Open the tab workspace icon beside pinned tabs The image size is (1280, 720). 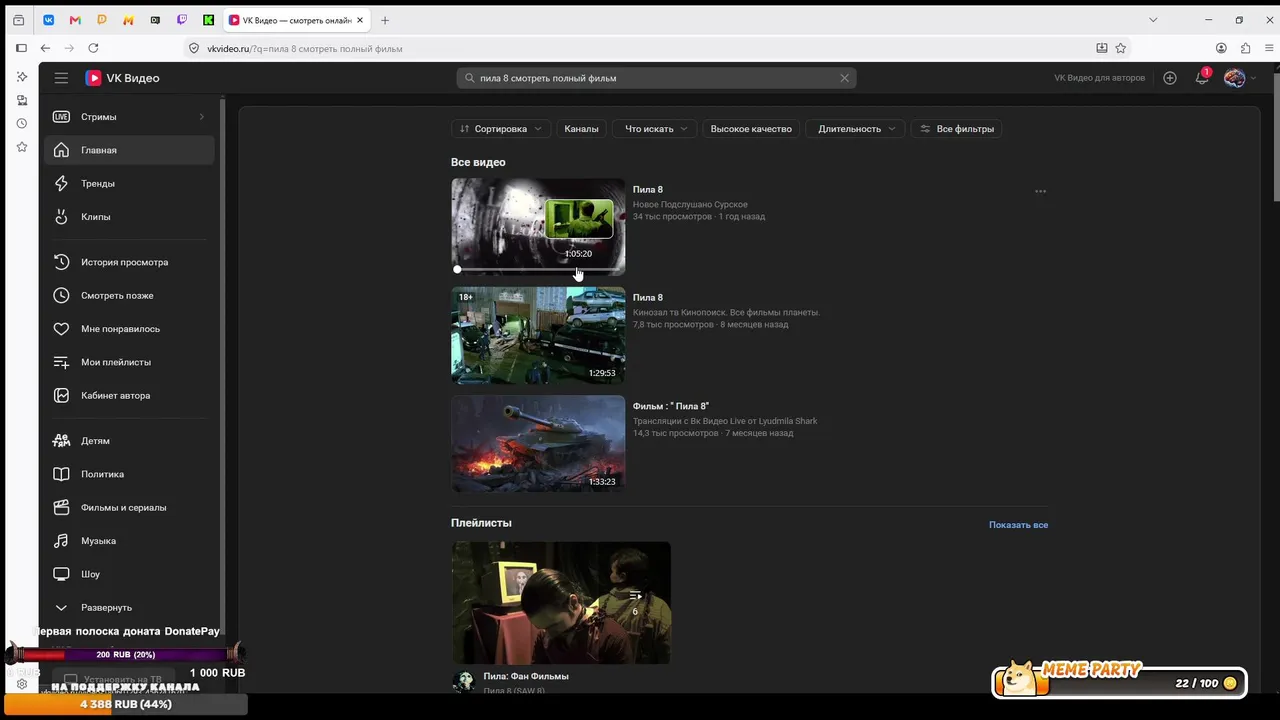[x=18, y=20]
